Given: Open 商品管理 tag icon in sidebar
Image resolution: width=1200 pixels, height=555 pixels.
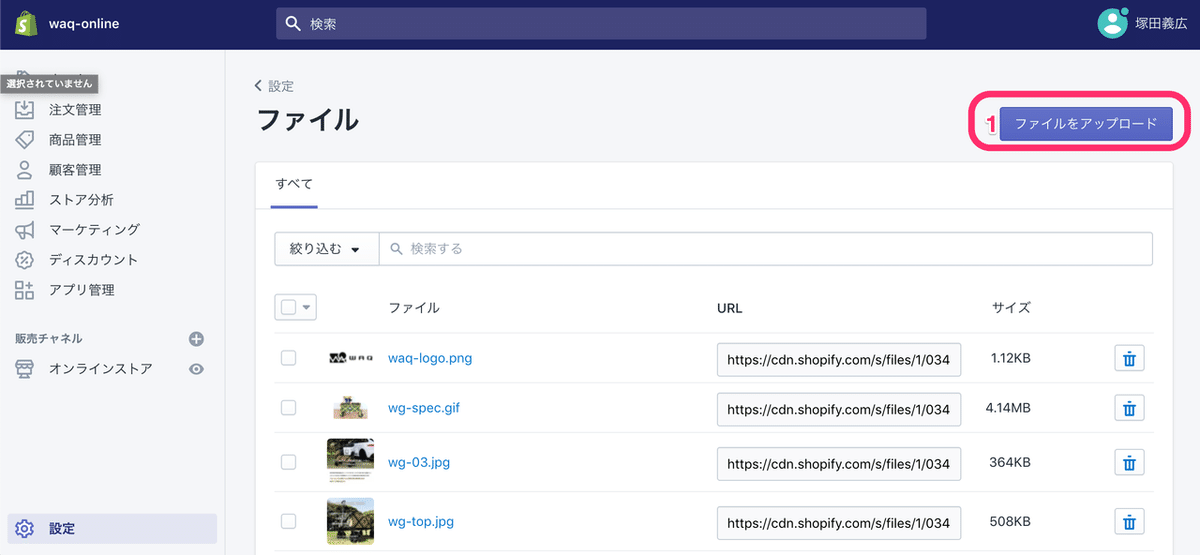Looking at the screenshot, I should pos(25,140).
